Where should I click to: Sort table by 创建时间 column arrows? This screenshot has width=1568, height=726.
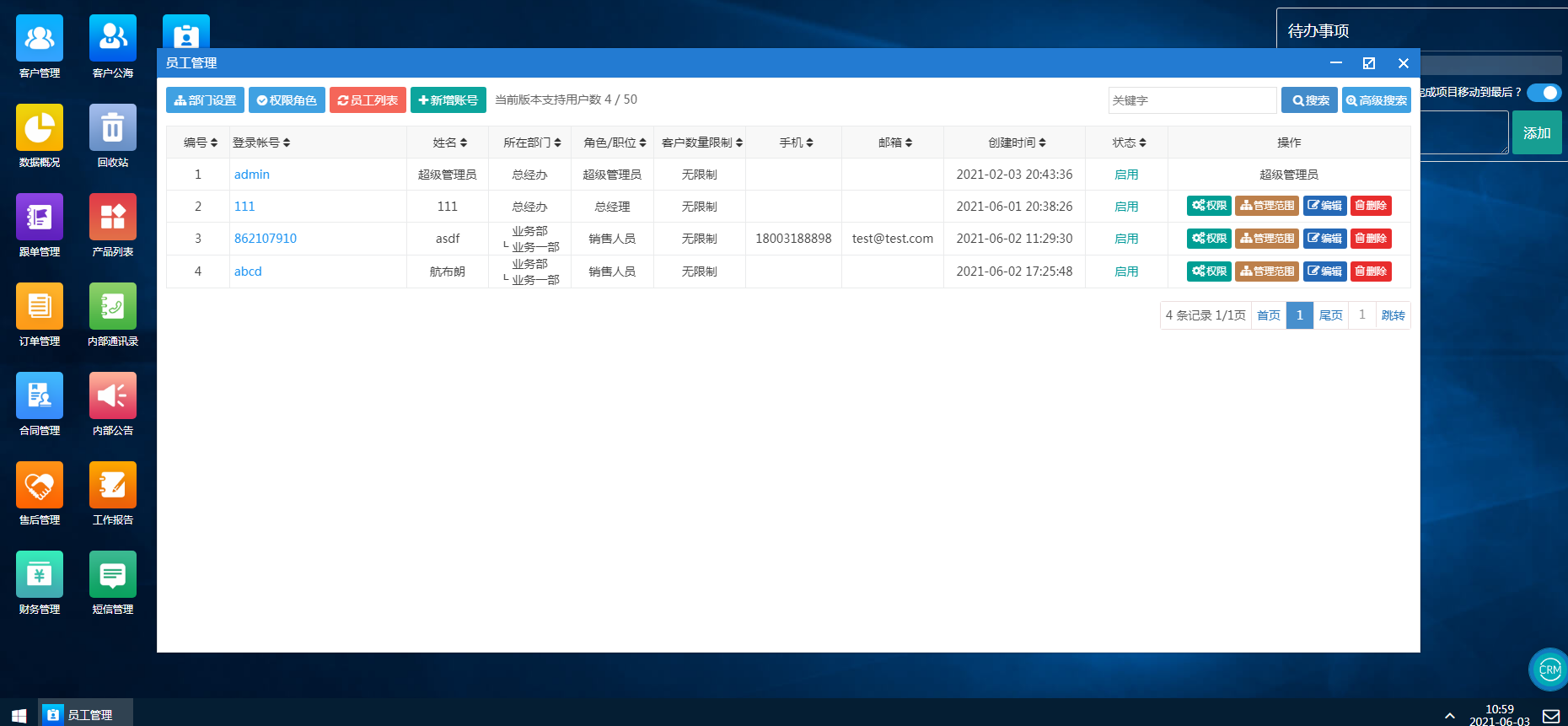pos(1042,143)
